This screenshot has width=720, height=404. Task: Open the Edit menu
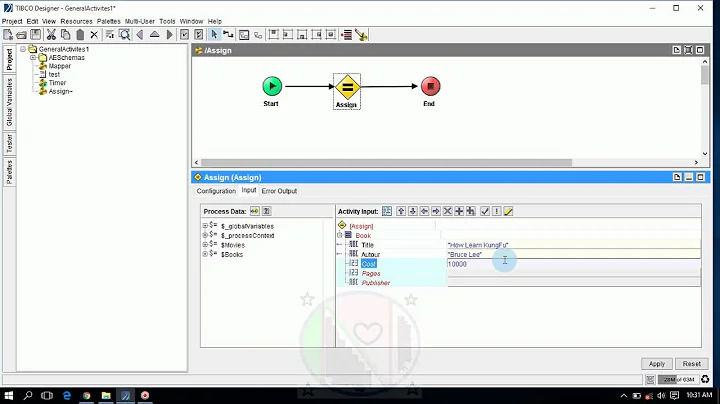32,21
